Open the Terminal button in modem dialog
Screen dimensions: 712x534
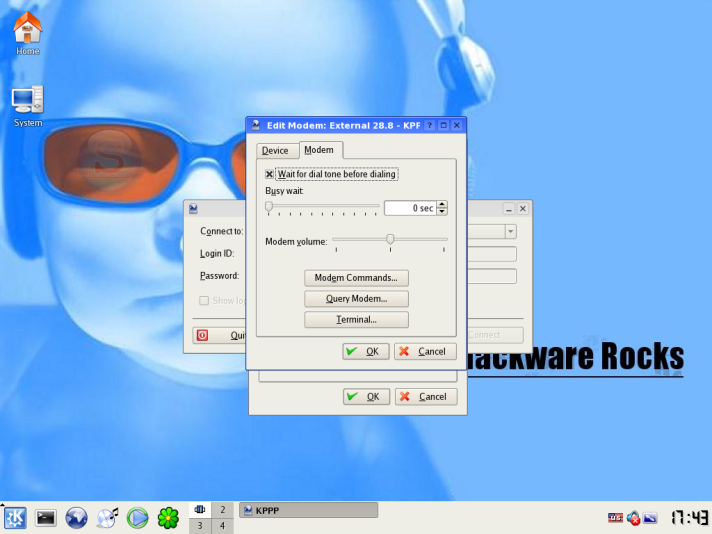click(x=356, y=320)
